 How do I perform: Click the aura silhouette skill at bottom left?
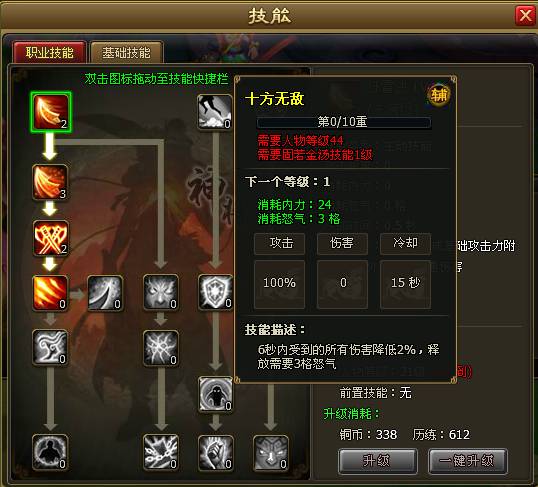pyautogui.click(x=50, y=452)
